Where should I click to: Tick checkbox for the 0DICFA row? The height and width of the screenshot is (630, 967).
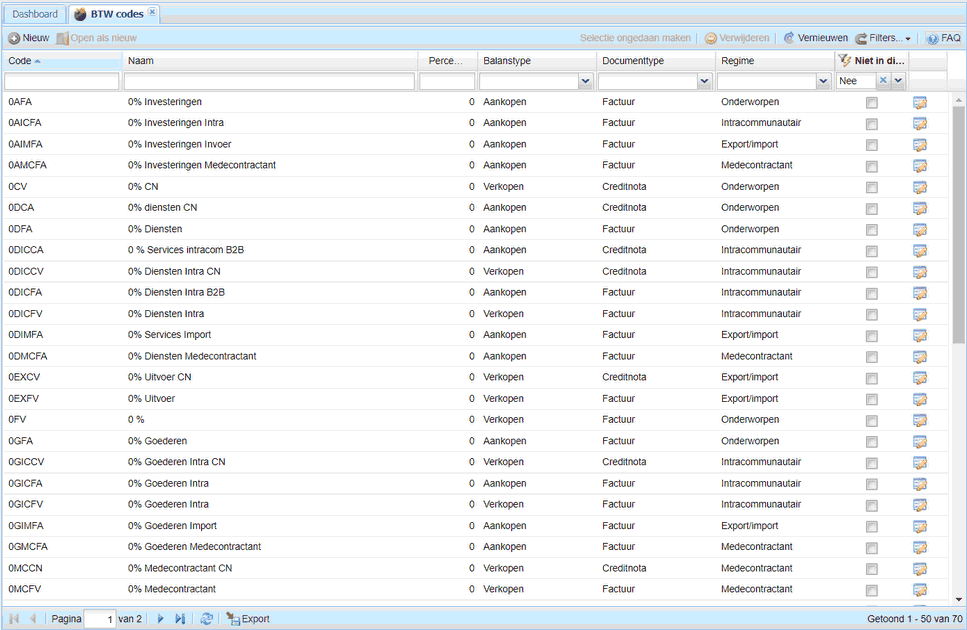pyautogui.click(x=871, y=293)
